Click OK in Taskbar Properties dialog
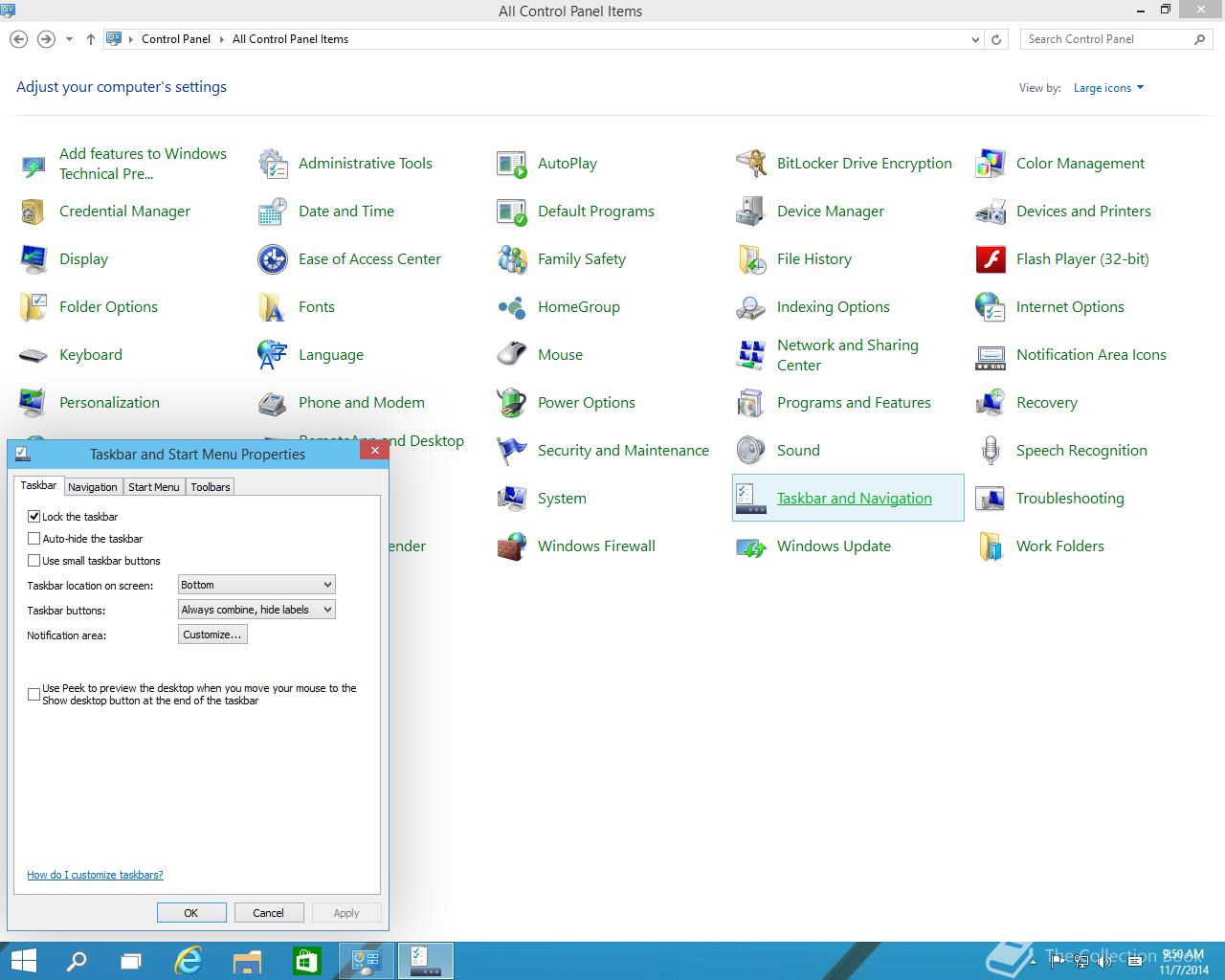Viewport: 1225px width, 980px height. pos(191,913)
